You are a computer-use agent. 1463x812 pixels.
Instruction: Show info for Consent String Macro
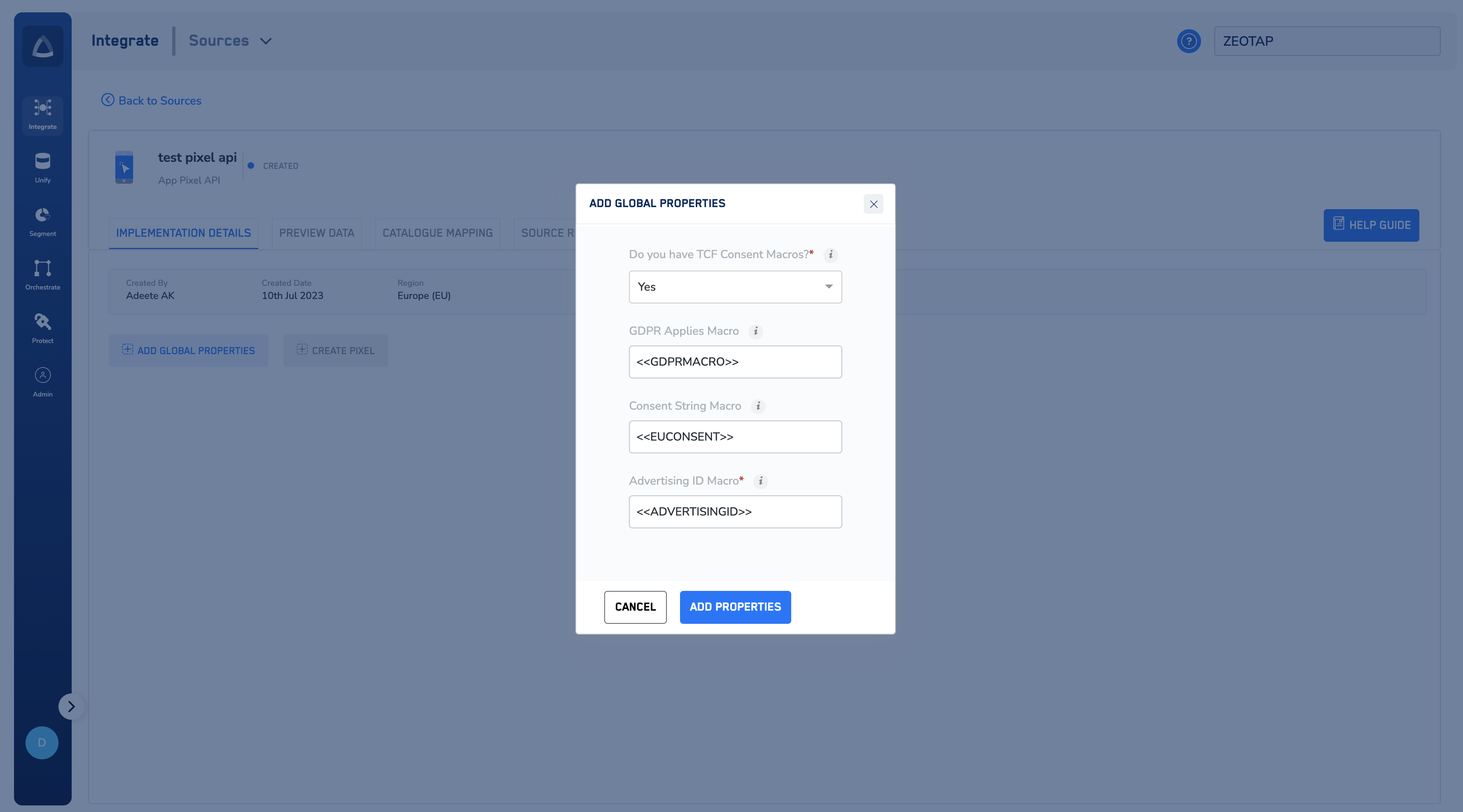tap(757, 406)
